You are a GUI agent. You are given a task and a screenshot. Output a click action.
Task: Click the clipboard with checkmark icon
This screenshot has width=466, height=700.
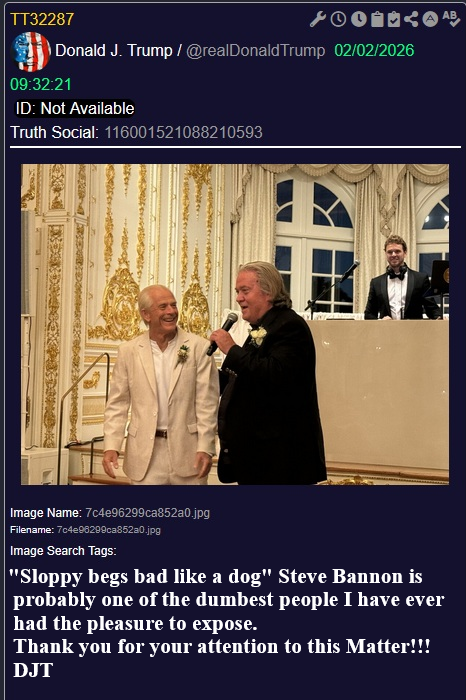(394, 19)
